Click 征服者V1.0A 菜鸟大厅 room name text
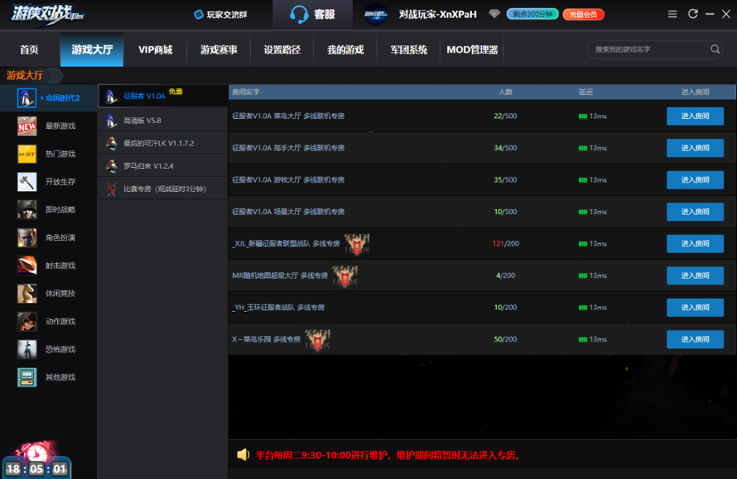Screen dimensions: 737x479 pos(288,116)
